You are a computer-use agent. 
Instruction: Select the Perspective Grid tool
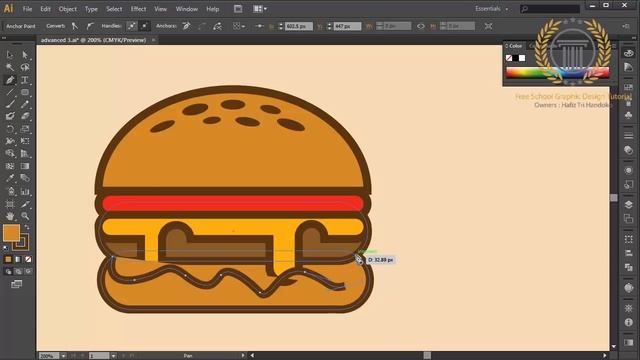click(25, 153)
